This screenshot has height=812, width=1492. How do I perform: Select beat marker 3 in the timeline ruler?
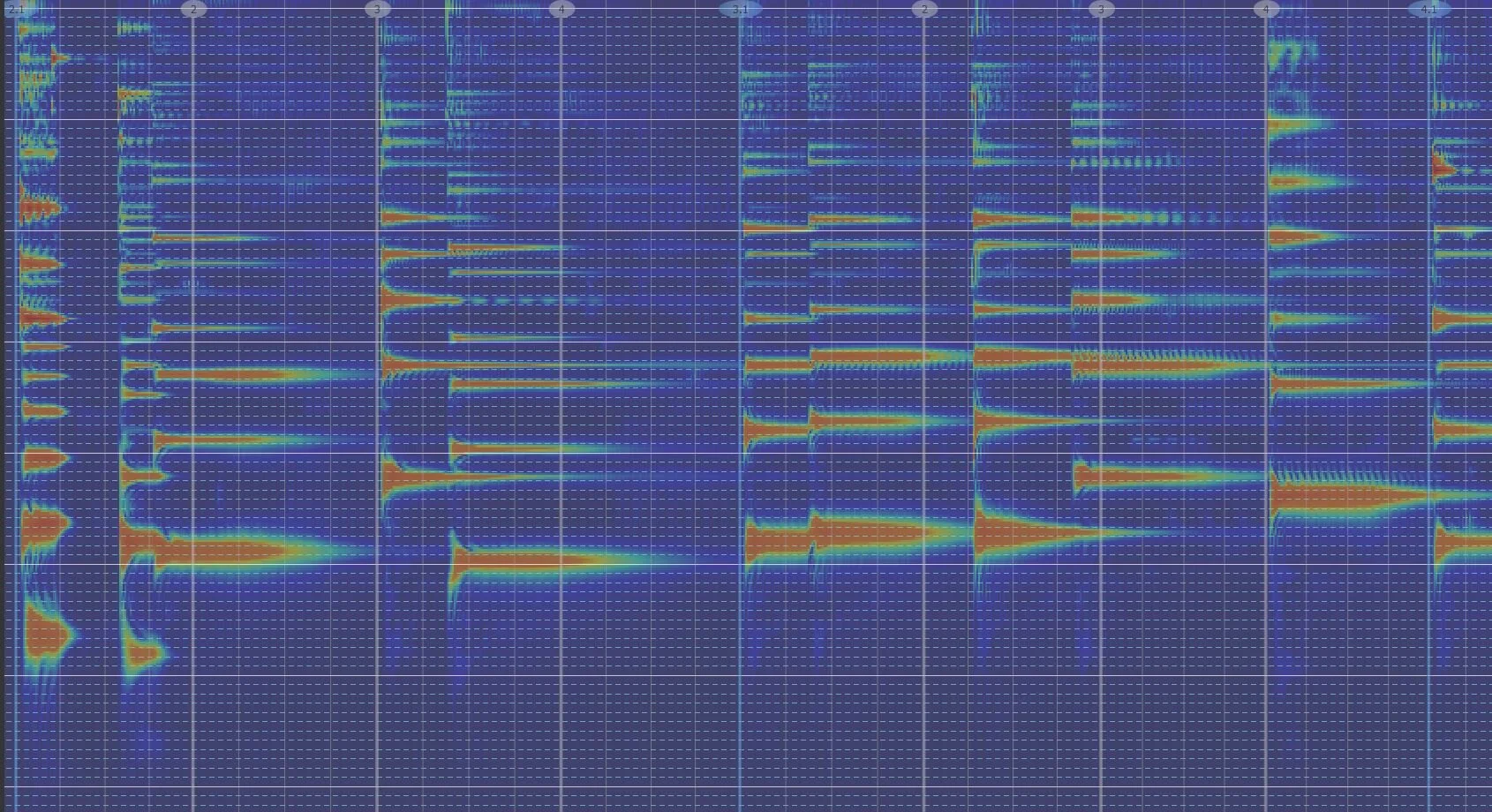pos(378,9)
